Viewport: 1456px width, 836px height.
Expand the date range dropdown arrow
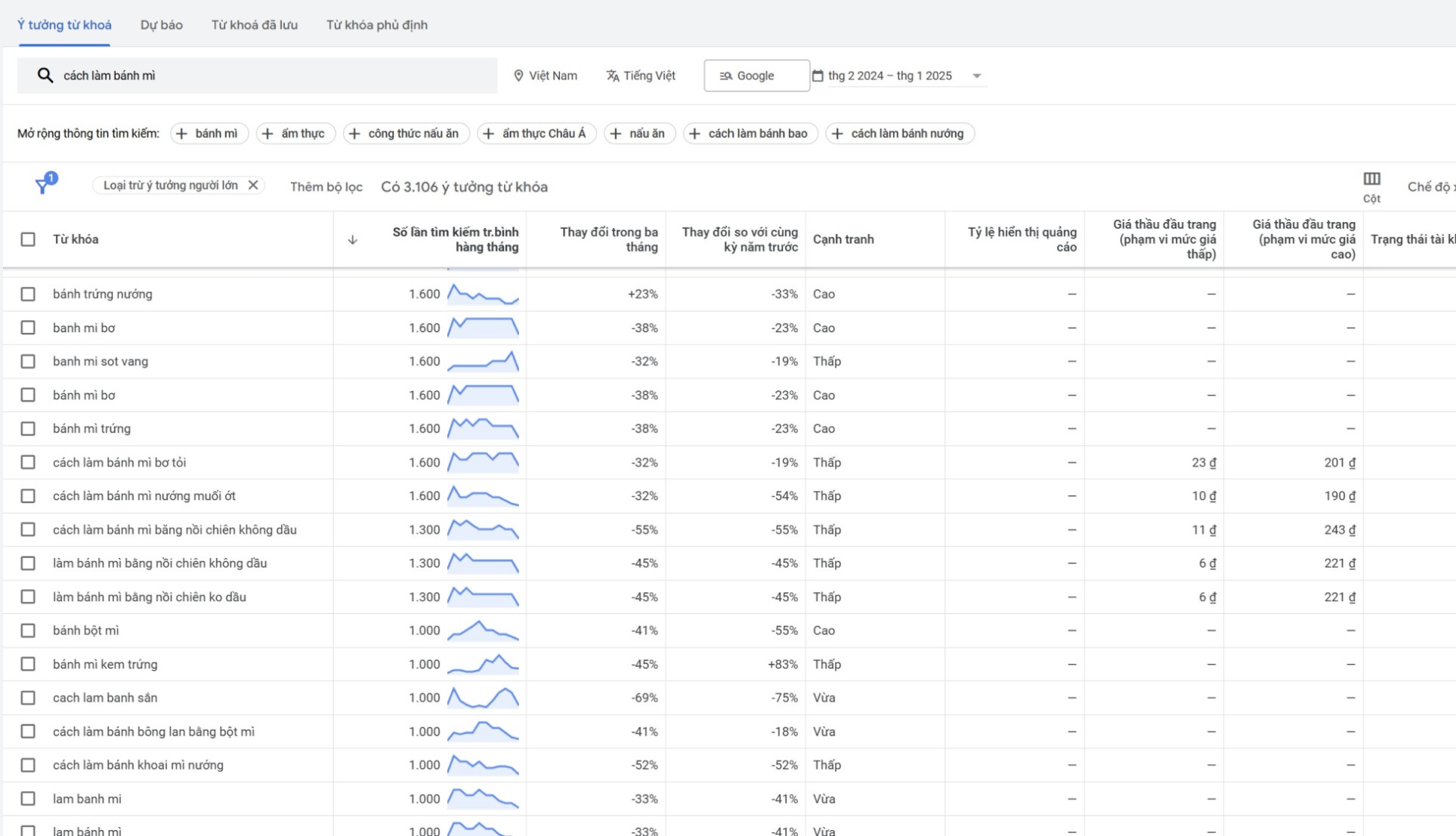pyautogui.click(x=976, y=76)
